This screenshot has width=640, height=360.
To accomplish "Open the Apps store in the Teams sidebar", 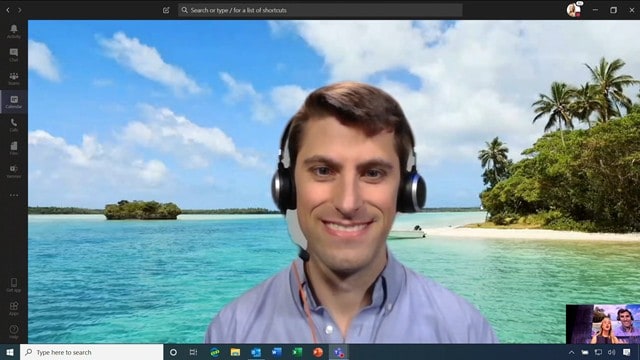I will [13, 309].
